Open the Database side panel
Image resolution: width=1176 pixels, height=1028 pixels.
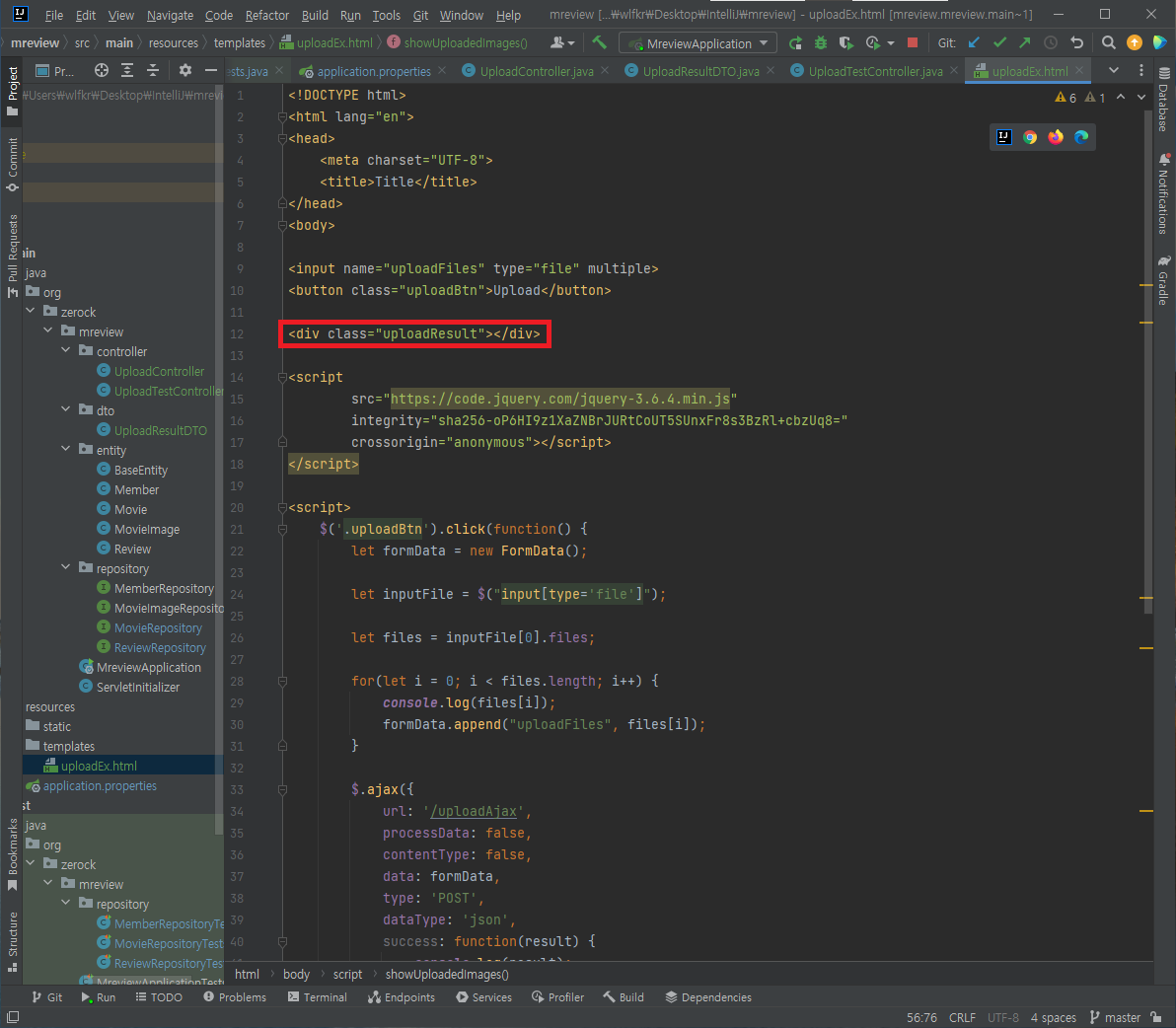tap(1164, 101)
